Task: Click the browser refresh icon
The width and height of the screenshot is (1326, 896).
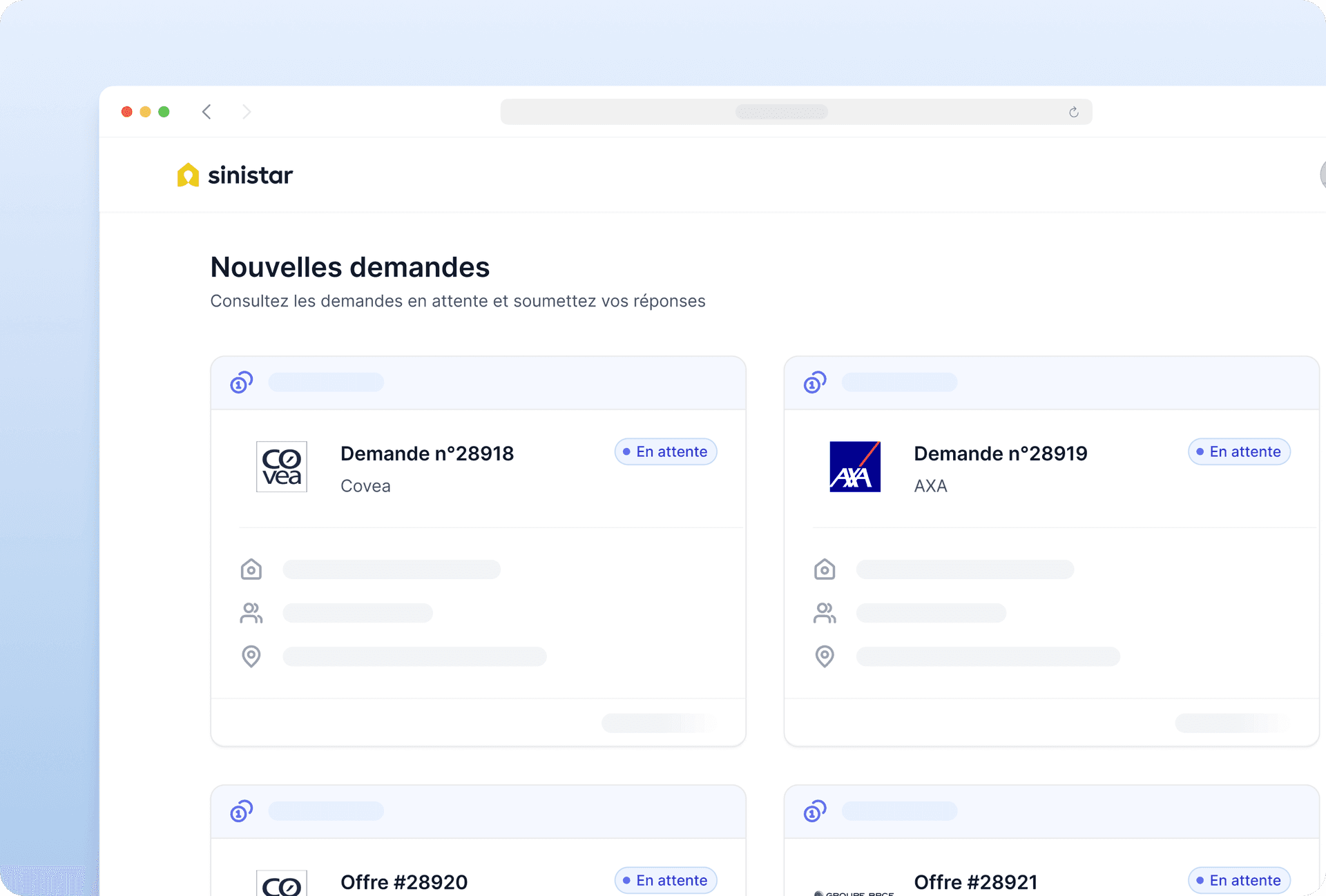Action: pos(1073,111)
